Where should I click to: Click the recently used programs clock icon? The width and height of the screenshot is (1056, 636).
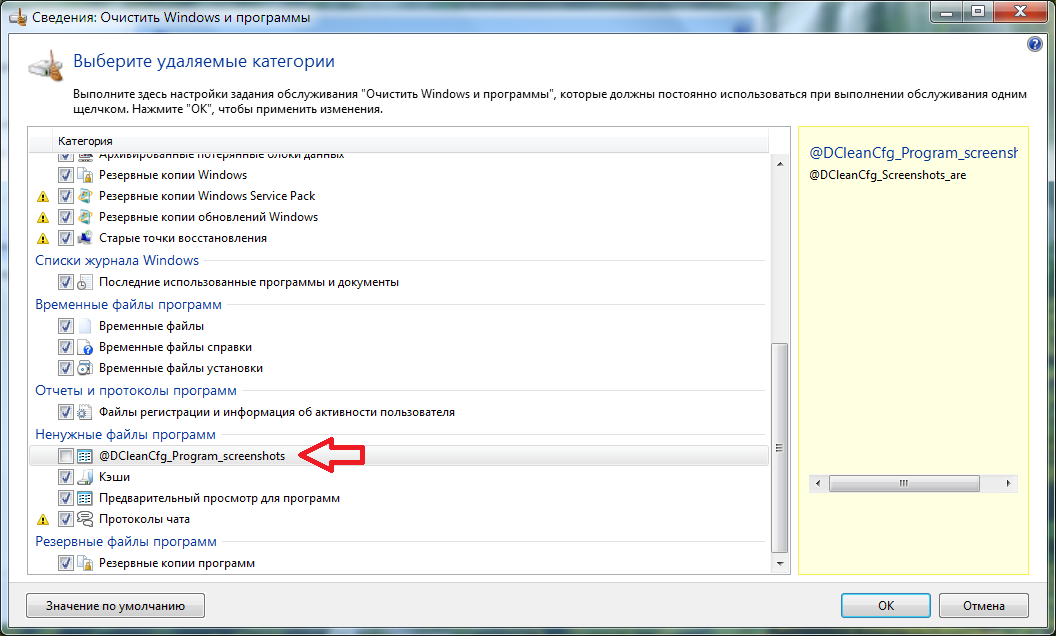[85, 282]
